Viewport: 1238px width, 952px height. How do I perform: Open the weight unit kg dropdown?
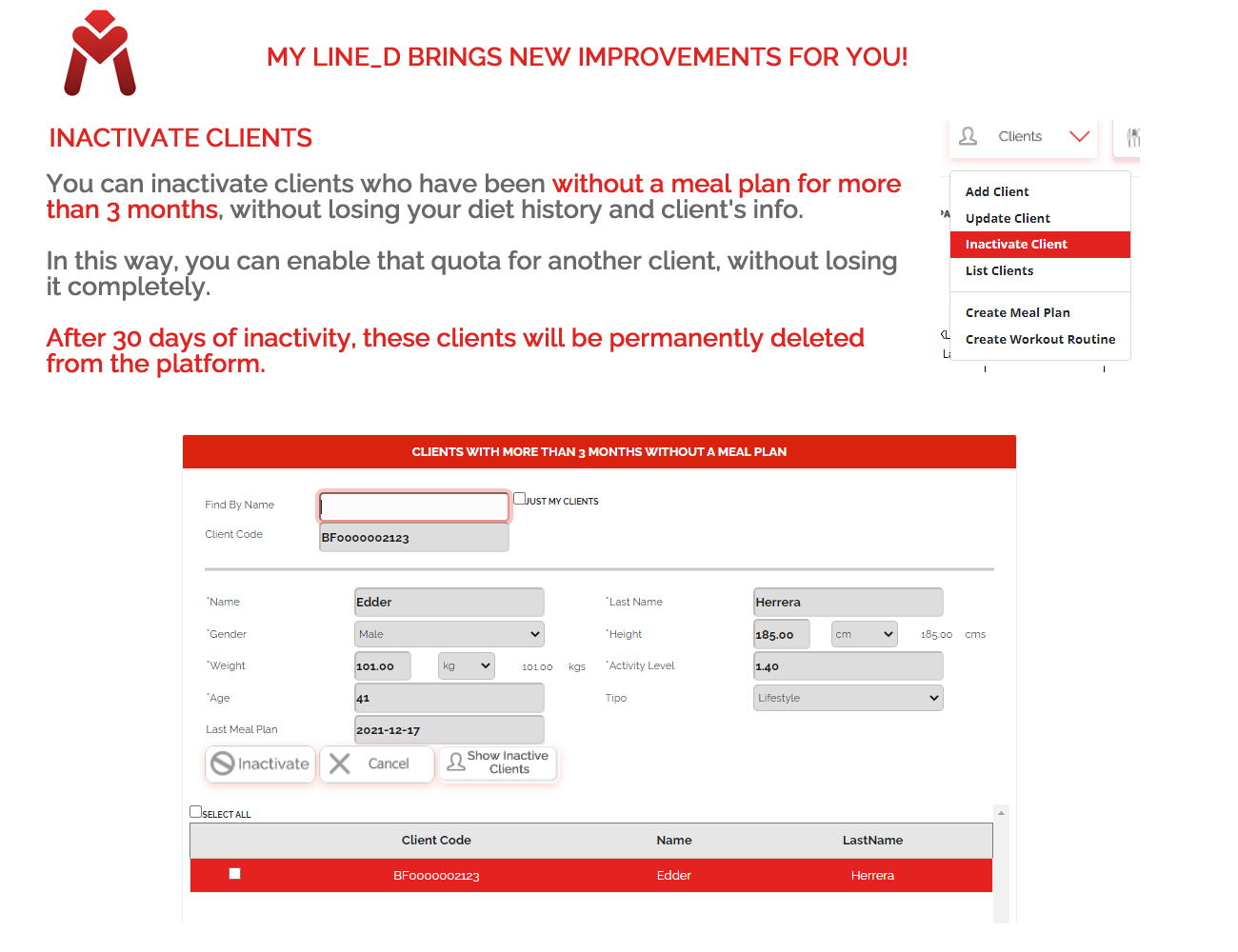[466, 665]
